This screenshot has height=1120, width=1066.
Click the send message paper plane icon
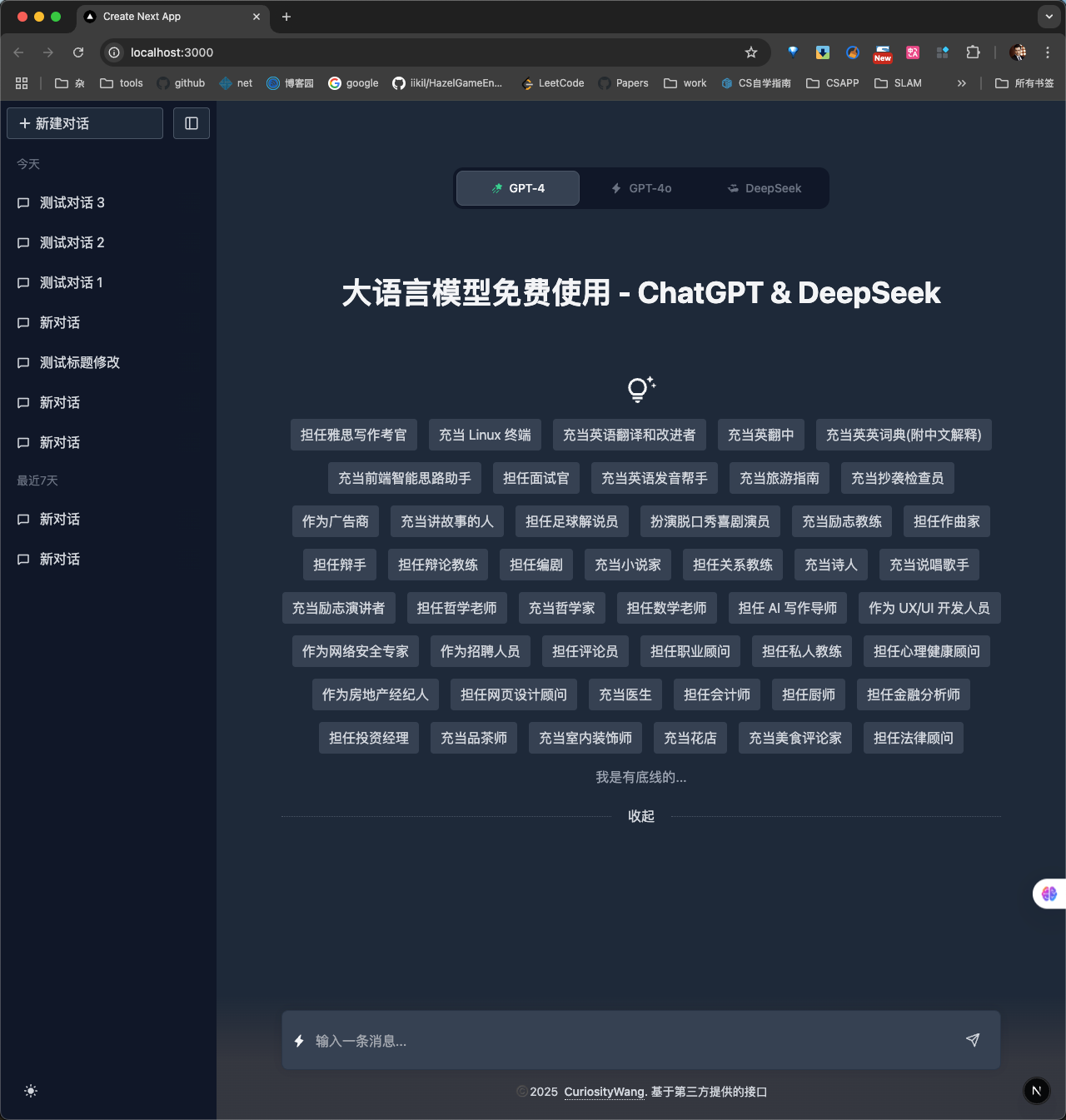(973, 1040)
